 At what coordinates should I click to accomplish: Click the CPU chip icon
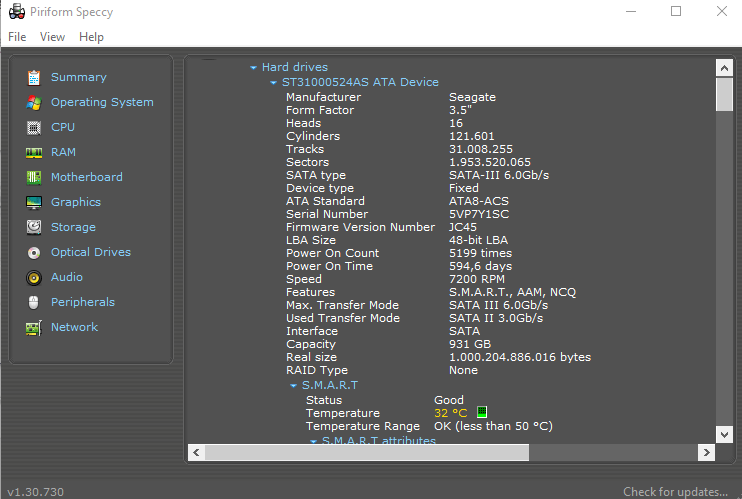tap(34, 127)
